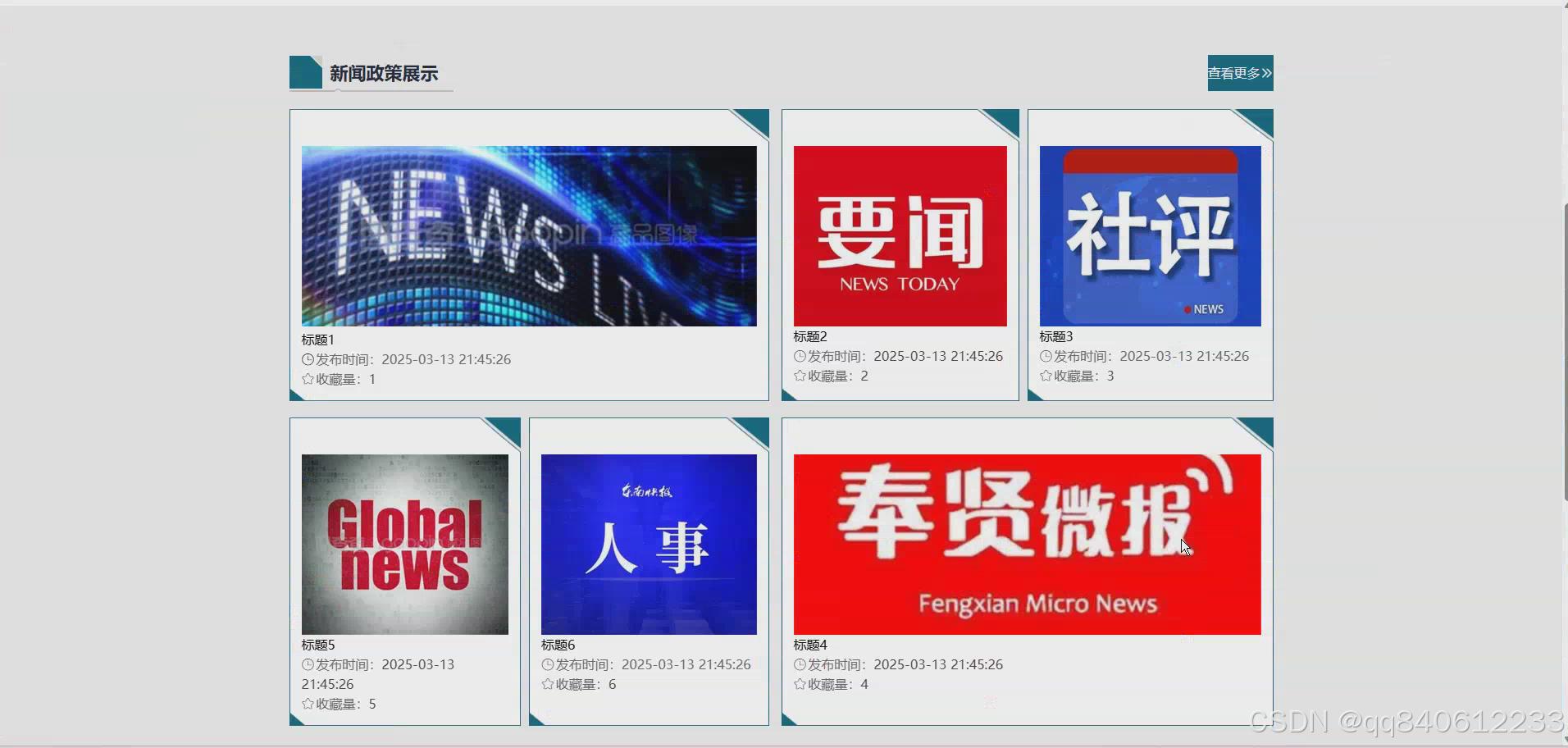
Task: Click the star icon beside 收藏量: 1
Action: click(308, 379)
